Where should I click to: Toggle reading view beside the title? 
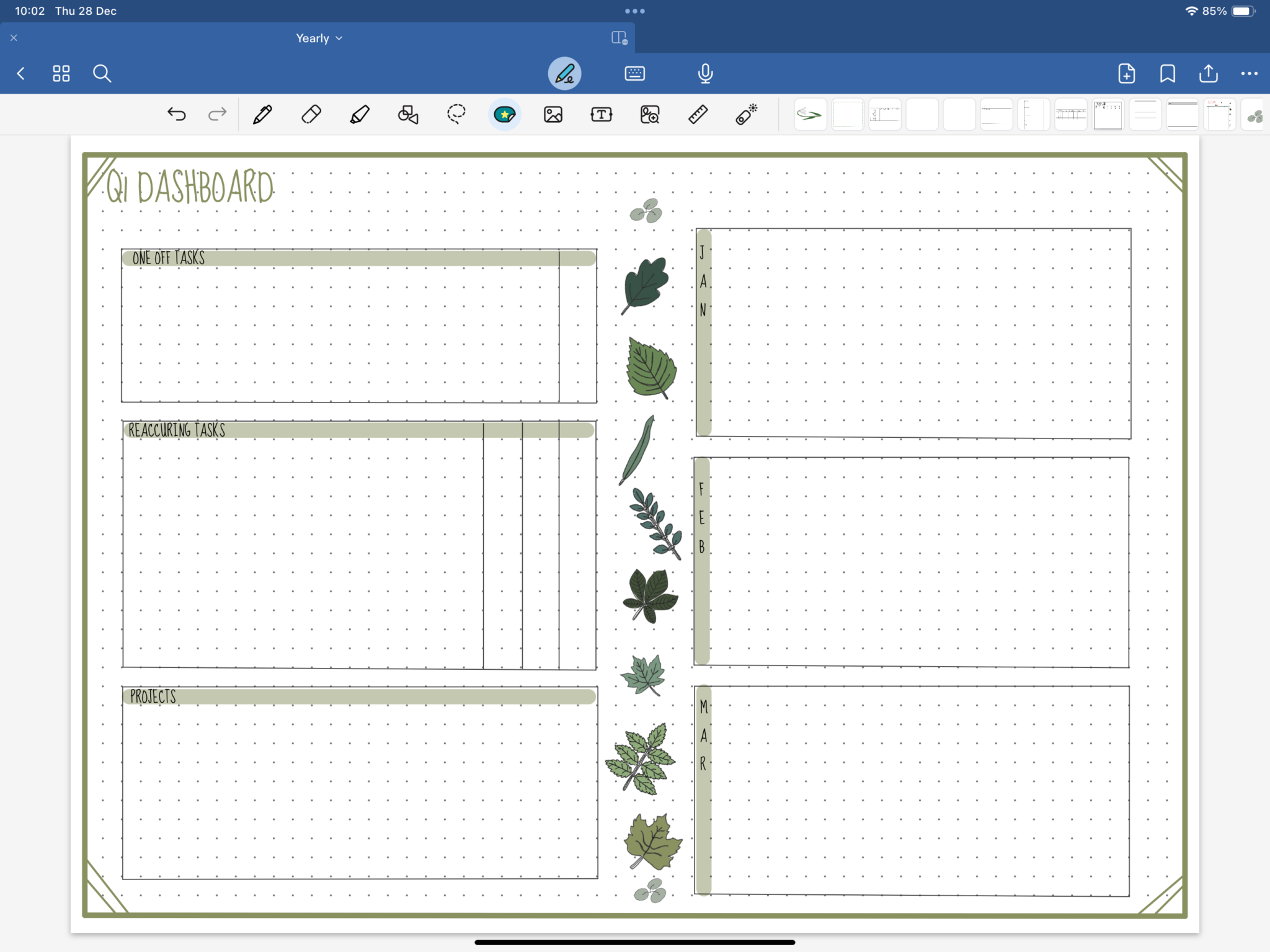(618, 38)
